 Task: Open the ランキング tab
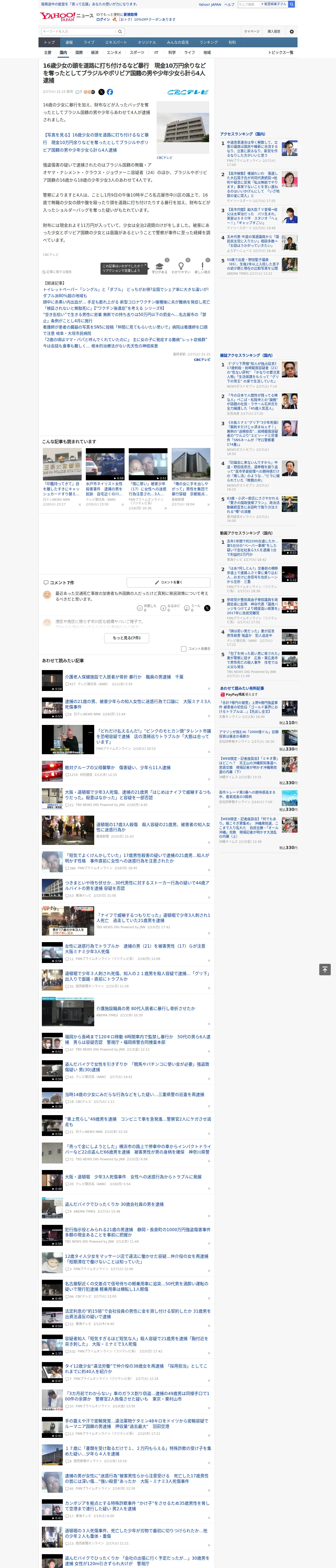tap(209, 43)
